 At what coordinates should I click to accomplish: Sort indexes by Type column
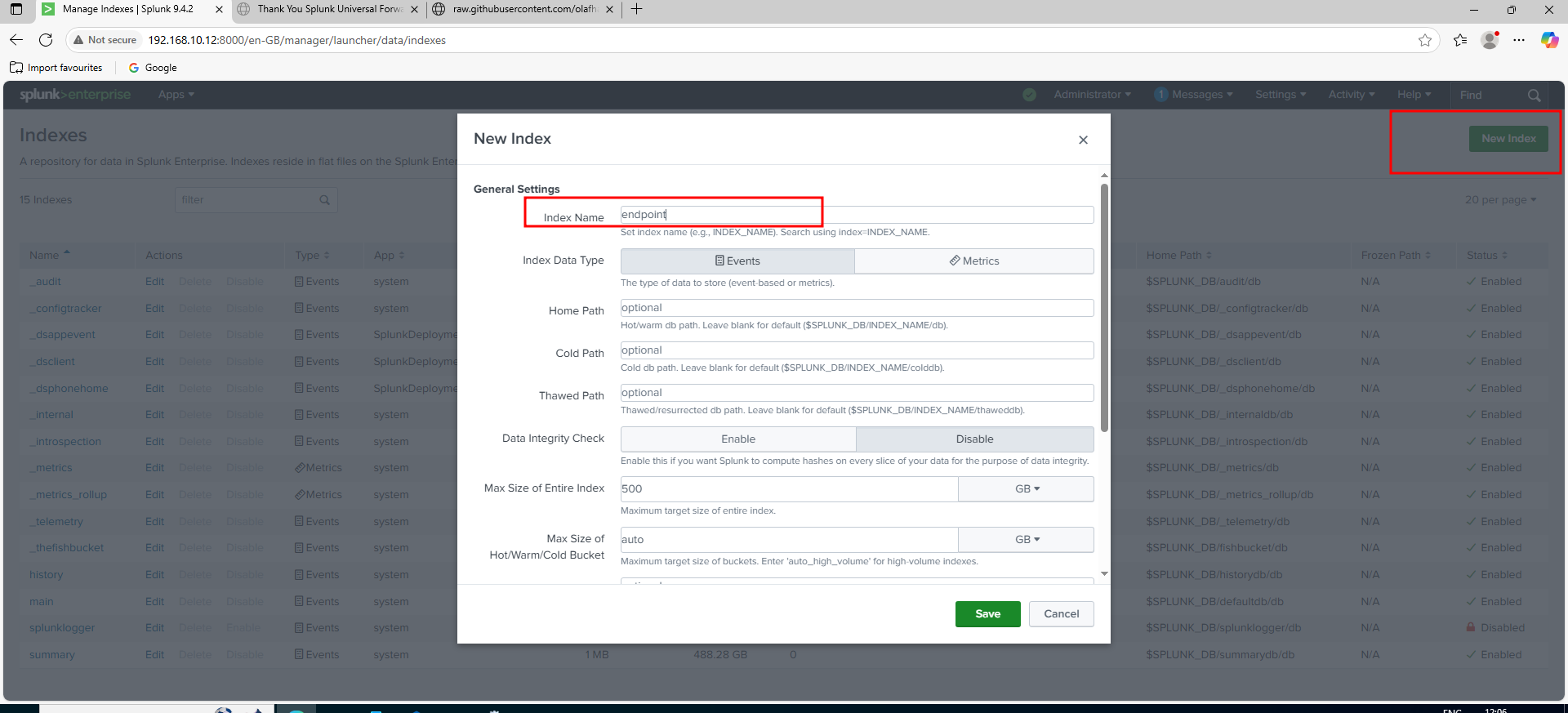[x=312, y=256]
